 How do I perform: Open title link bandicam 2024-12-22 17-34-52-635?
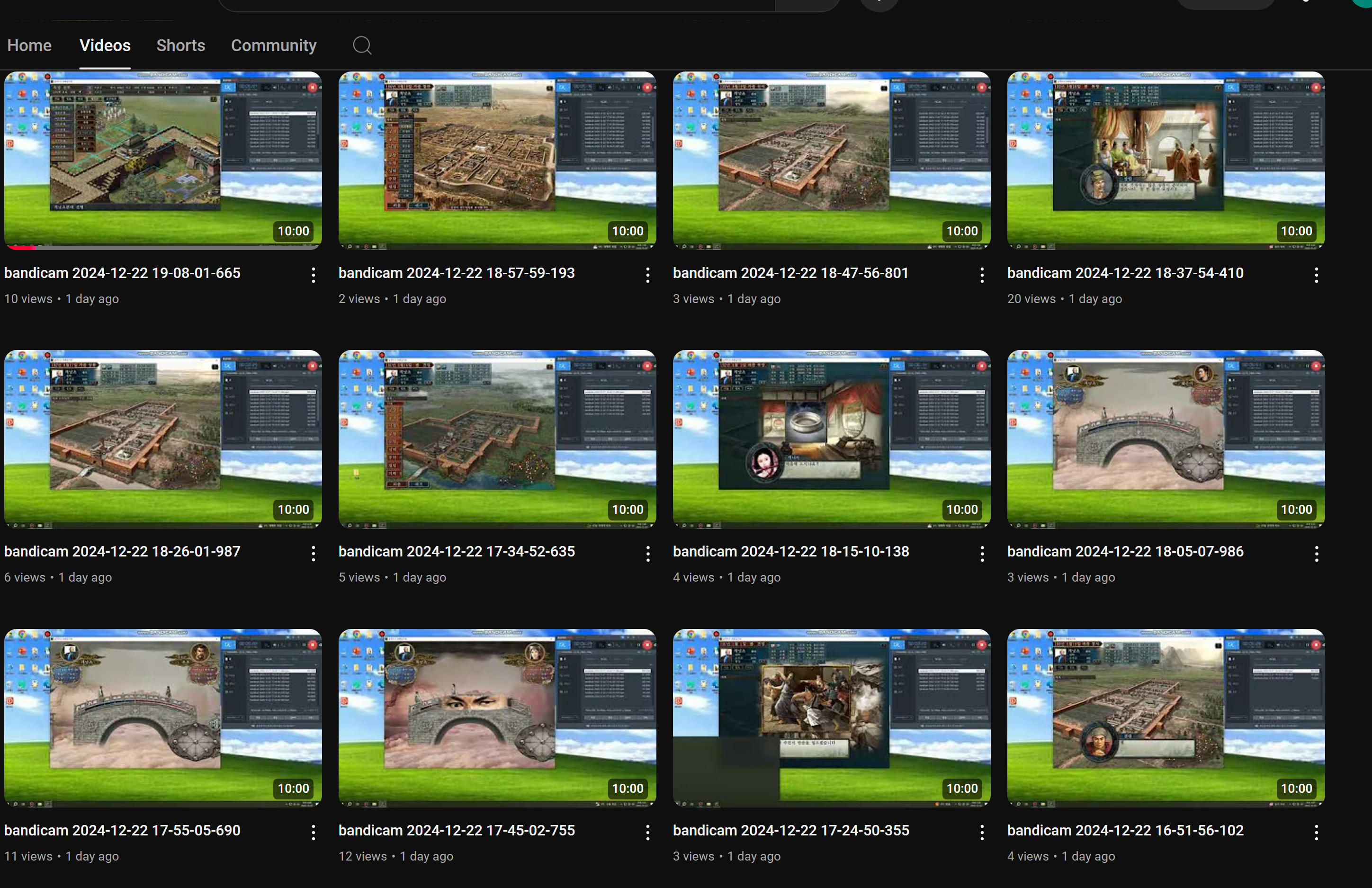[x=457, y=551]
